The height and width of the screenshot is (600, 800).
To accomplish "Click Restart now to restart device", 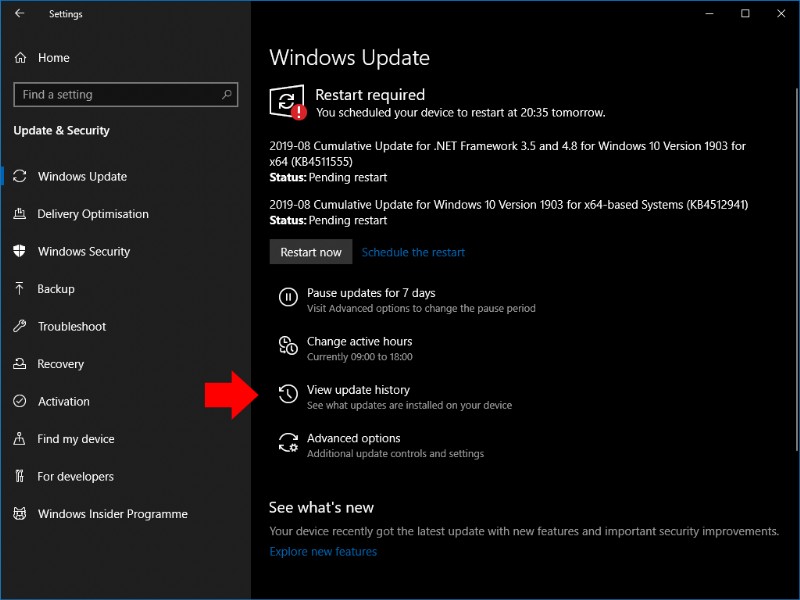I will tap(311, 252).
